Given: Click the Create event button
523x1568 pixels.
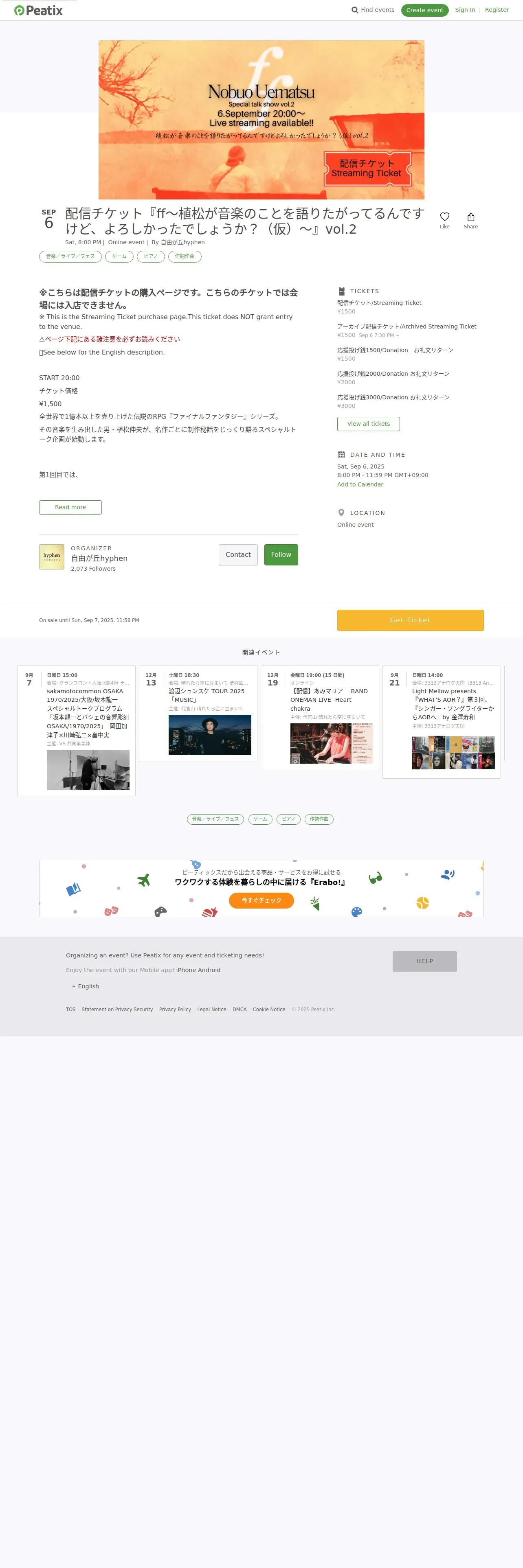Looking at the screenshot, I should [424, 10].
